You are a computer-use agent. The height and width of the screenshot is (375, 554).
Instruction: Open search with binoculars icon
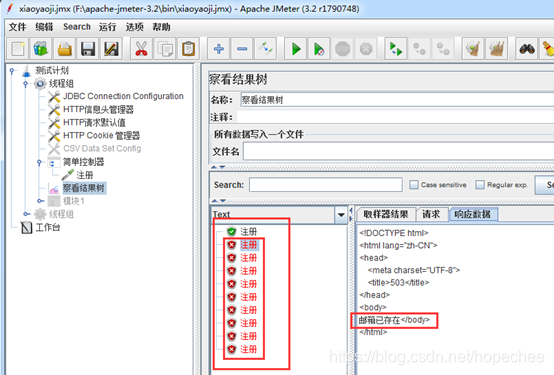527,49
